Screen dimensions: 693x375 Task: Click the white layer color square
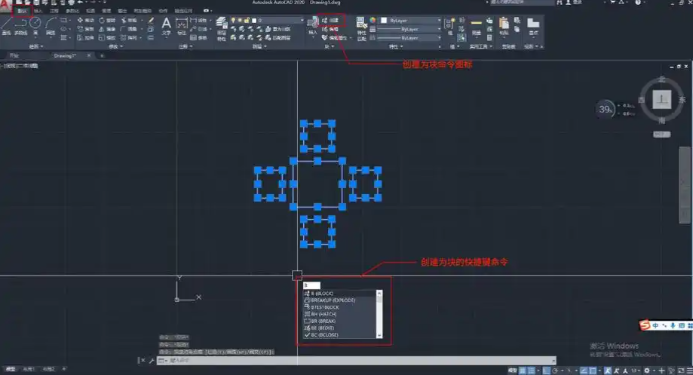pos(254,20)
